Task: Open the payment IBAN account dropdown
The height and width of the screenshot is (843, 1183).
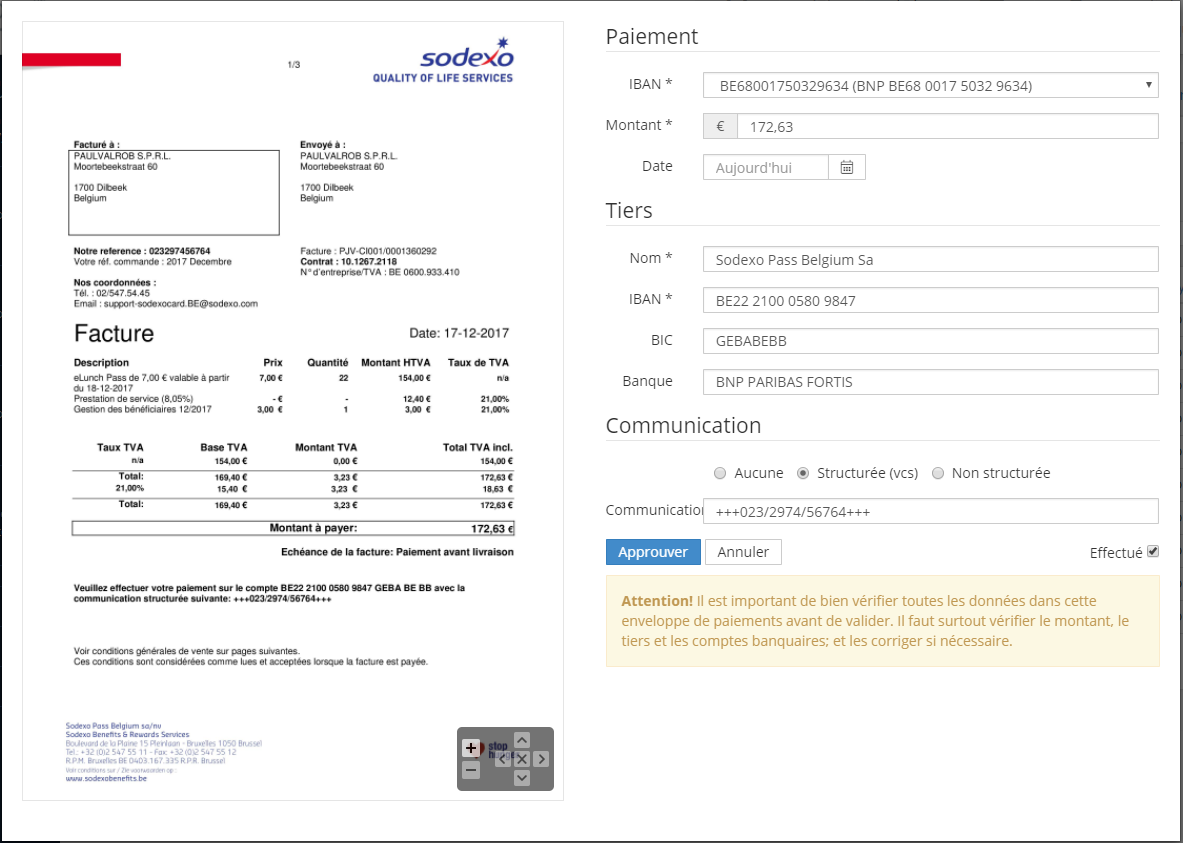Action: pyautogui.click(x=930, y=85)
